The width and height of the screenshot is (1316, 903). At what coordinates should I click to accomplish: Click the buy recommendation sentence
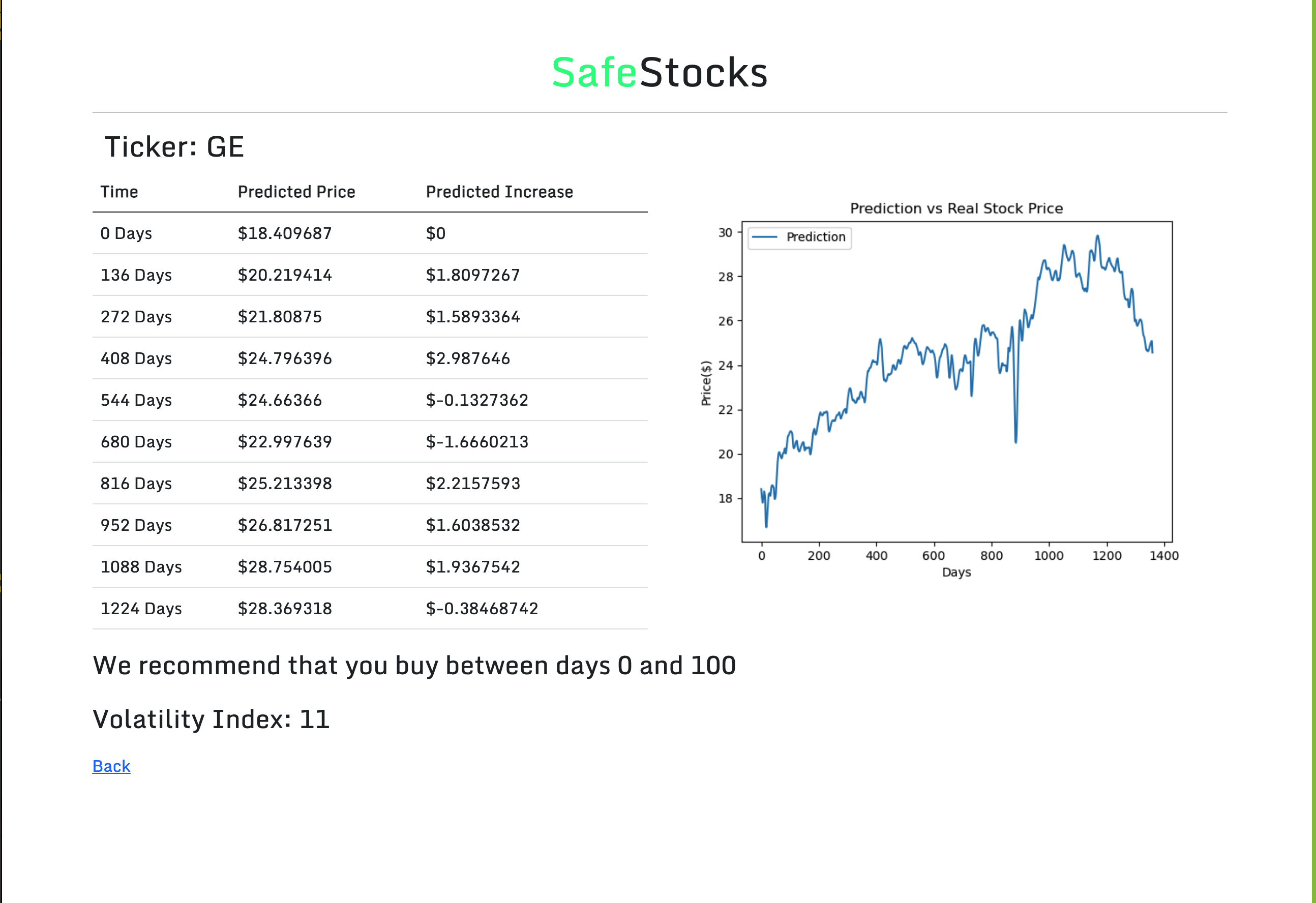[414, 665]
